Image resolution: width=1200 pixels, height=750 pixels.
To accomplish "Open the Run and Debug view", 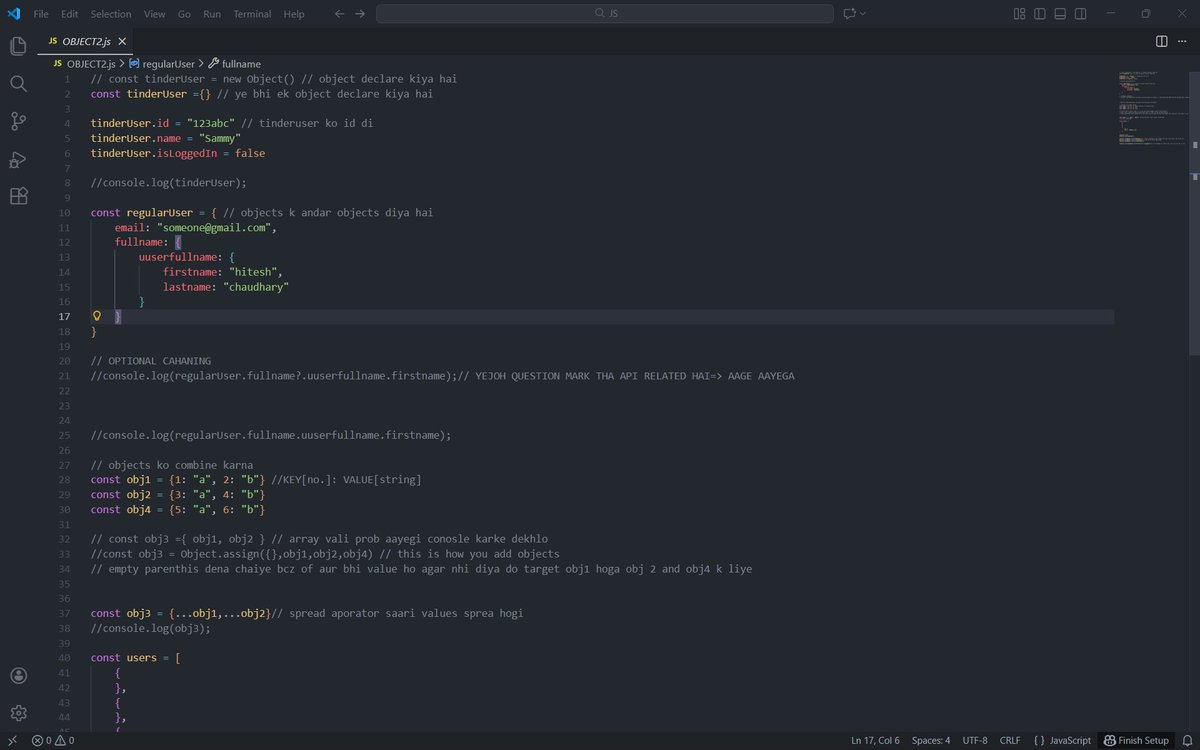I will [x=18, y=159].
